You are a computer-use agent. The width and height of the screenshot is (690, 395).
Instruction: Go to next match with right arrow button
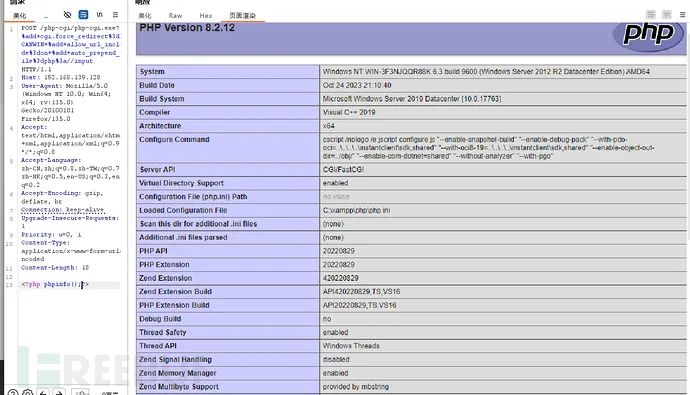coord(59,392)
